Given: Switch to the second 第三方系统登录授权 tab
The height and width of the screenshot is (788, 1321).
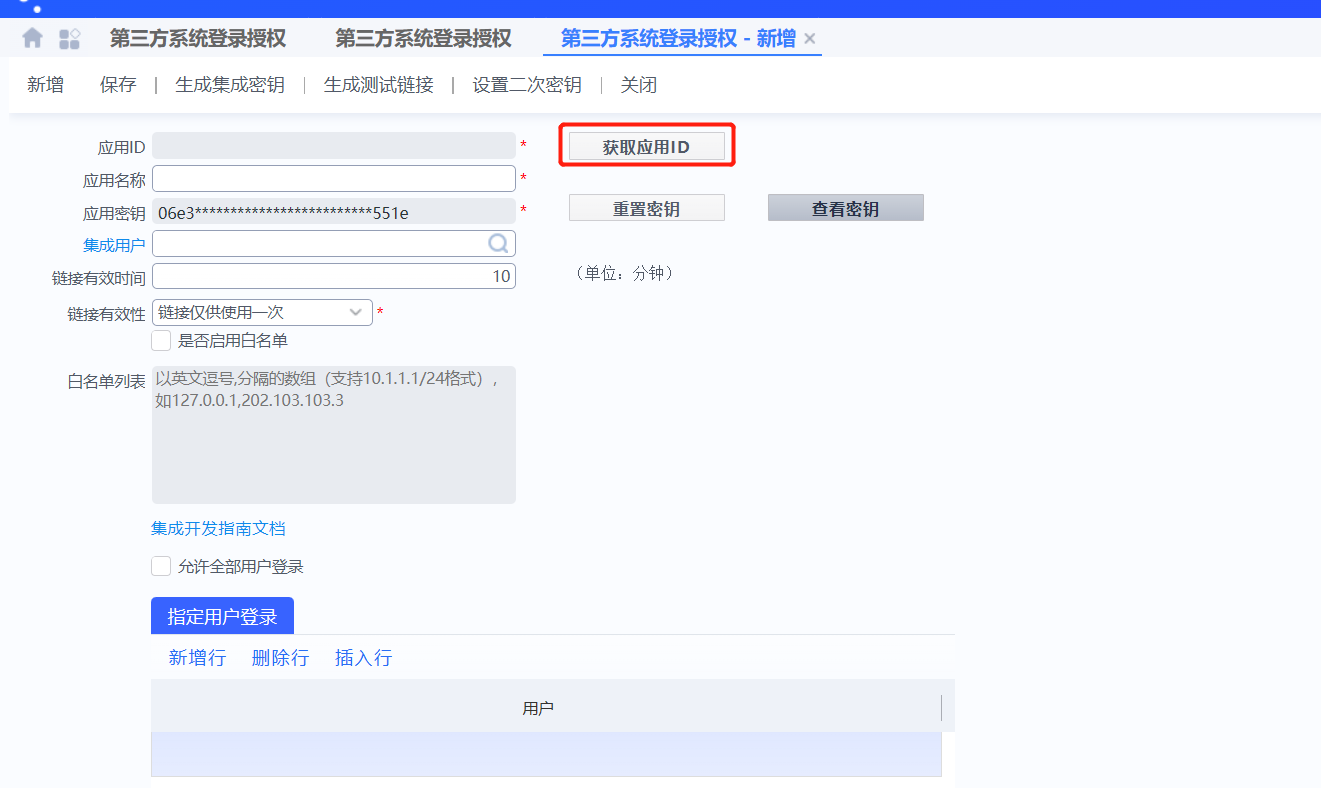Looking at the screenshot, I should click(423, 38).
